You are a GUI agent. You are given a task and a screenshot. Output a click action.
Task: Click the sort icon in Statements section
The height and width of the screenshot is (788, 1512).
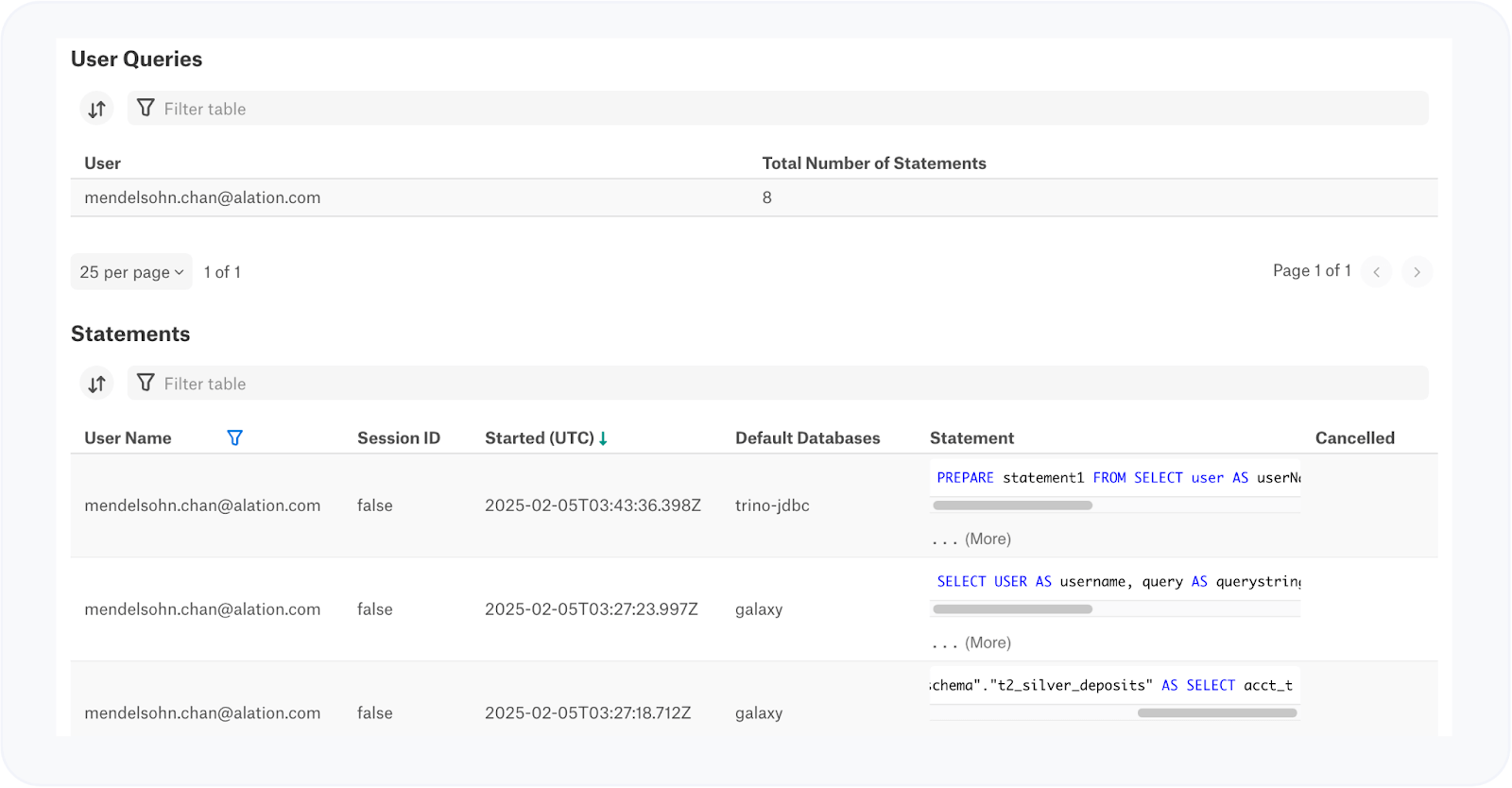click(x=96, y=384)
